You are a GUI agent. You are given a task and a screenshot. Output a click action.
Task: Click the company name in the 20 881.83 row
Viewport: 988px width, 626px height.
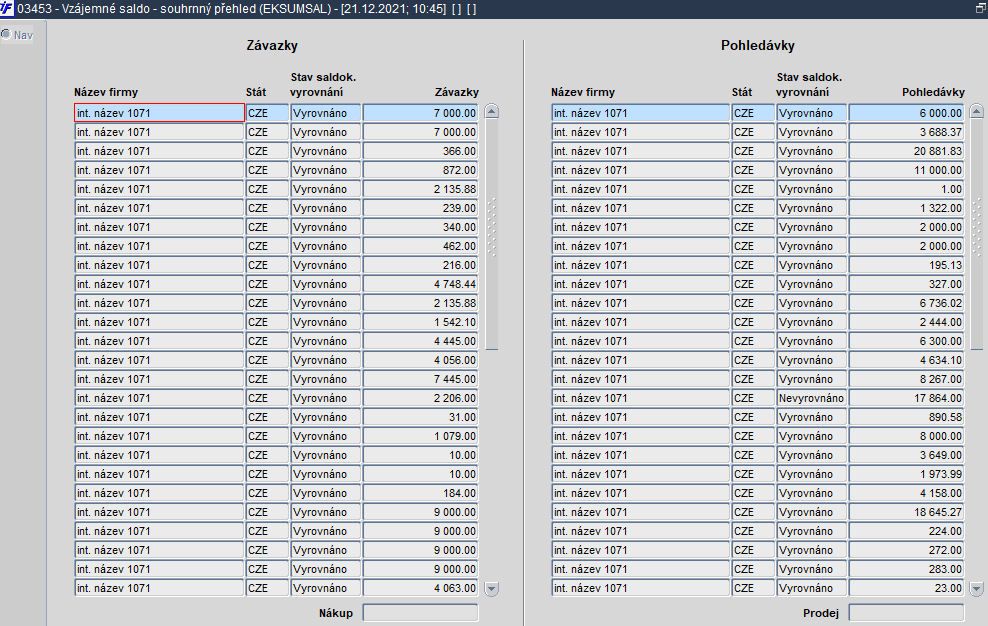click(x=640, y=151)
